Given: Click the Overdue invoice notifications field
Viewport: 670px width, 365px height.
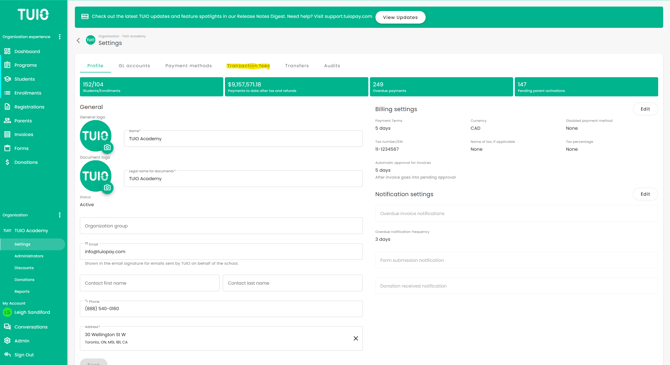Looking at the screenshot, I should [516, 213].
